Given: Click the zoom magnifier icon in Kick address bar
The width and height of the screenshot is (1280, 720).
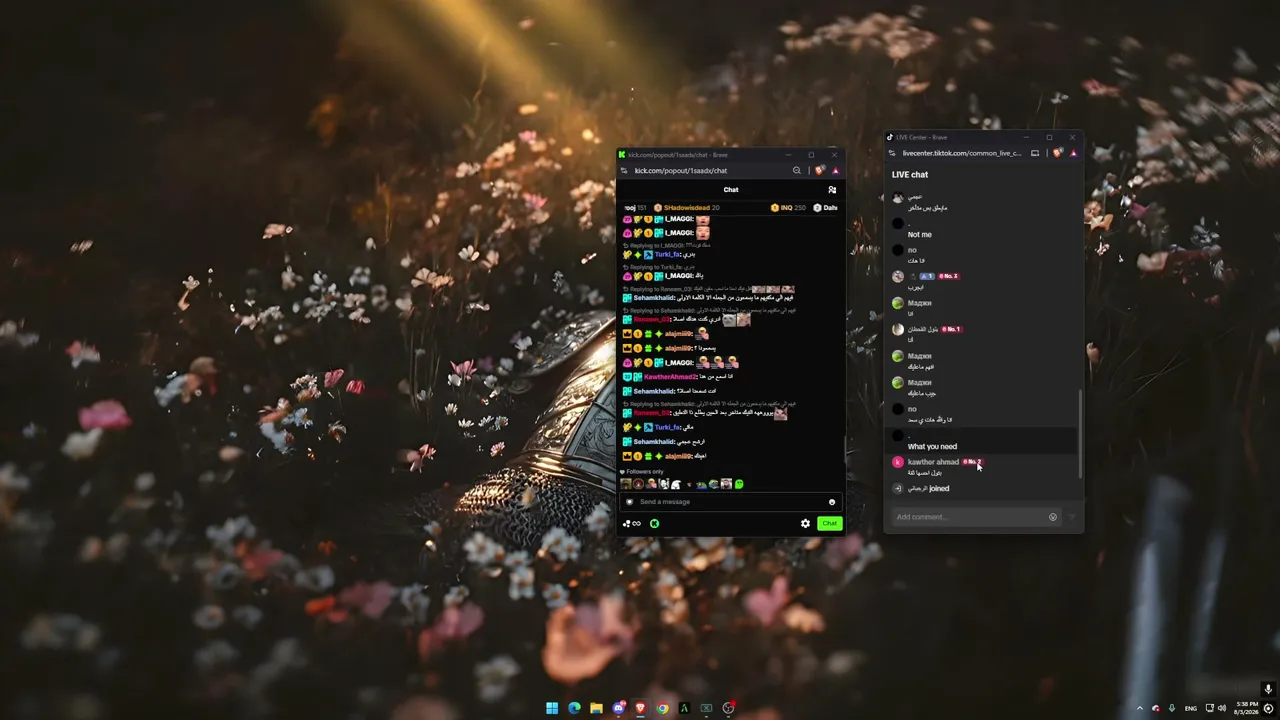Looking at the screenshot, I should tap(797, 171).
